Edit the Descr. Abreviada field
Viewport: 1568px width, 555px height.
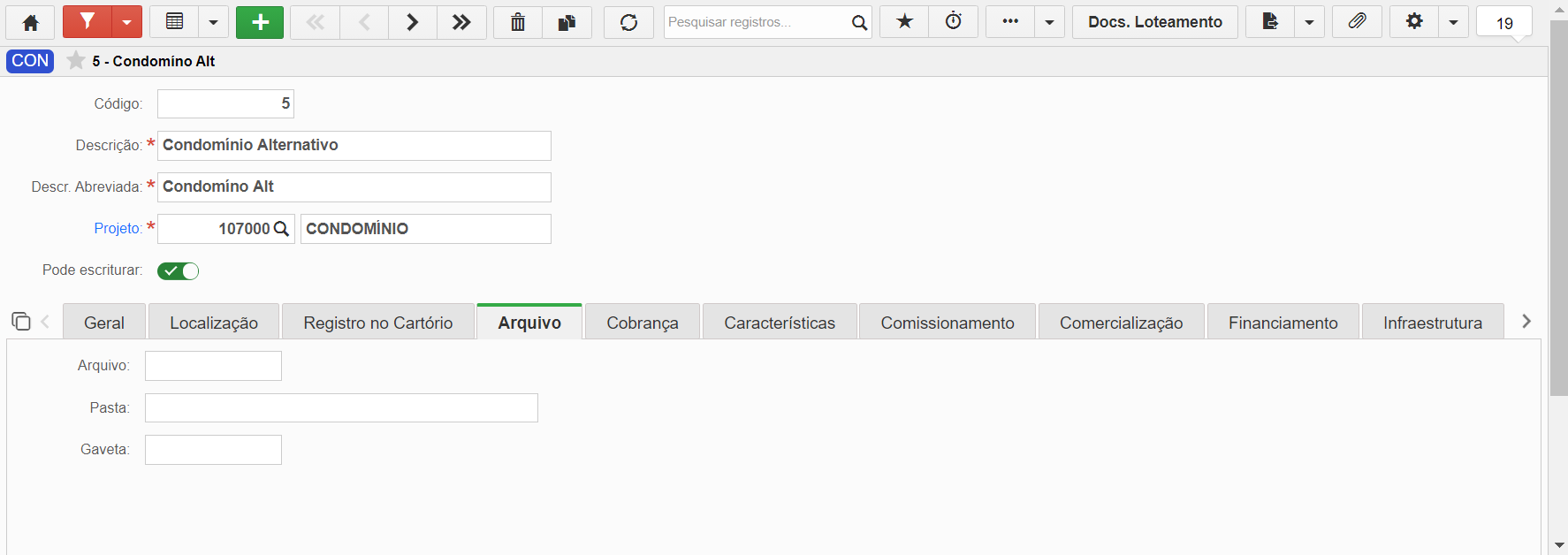[354, 187]
